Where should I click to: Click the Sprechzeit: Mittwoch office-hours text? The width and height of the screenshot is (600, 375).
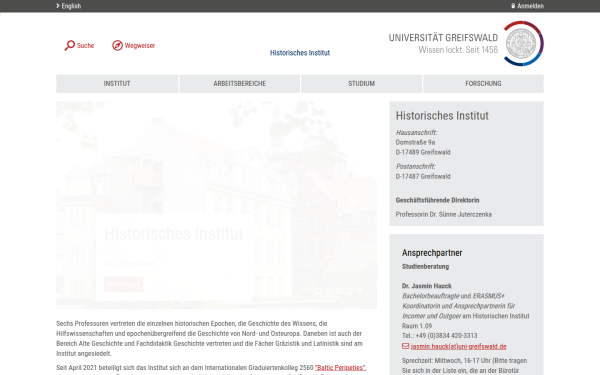tap(465, 365)
